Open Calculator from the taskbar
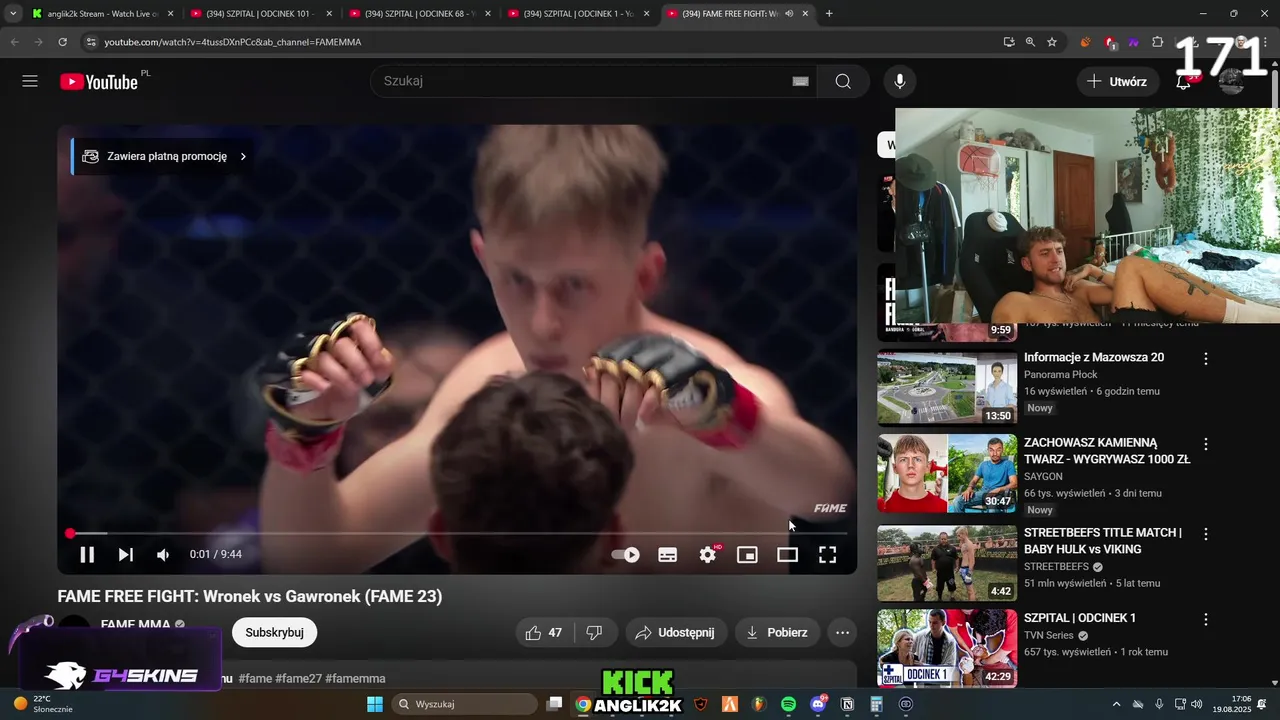This screenshot has height=720, width=1280. (x=877, y=704)
